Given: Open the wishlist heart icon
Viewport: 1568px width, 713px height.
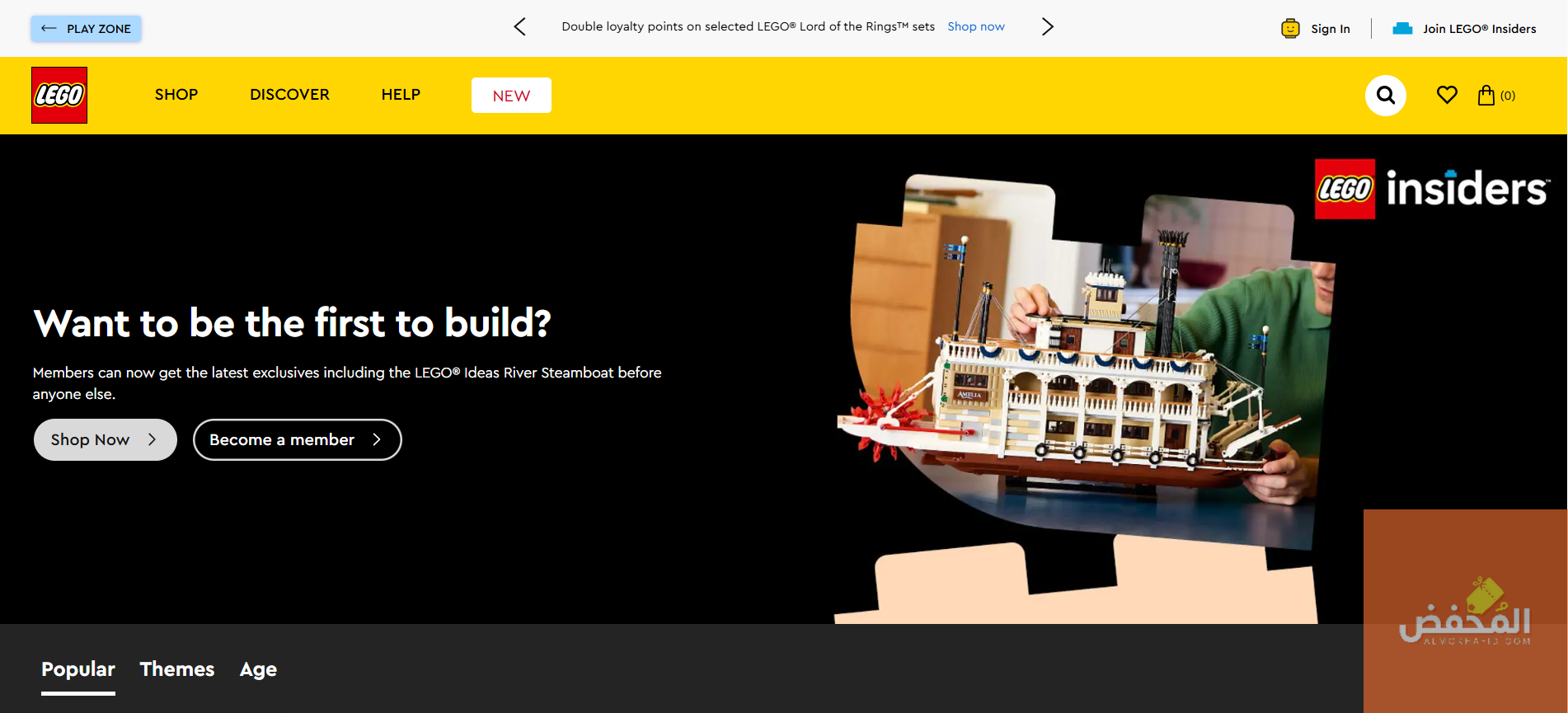Looking at the screenshot, I should pos(1447,95).
